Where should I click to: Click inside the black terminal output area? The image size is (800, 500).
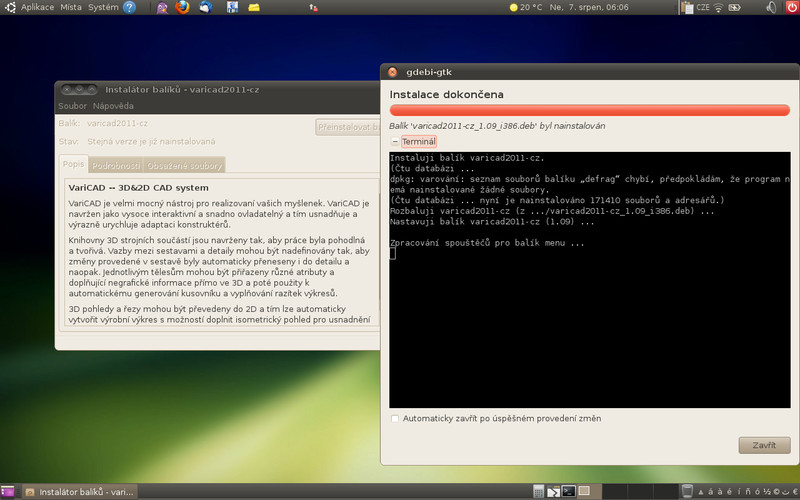coord(589,280)
